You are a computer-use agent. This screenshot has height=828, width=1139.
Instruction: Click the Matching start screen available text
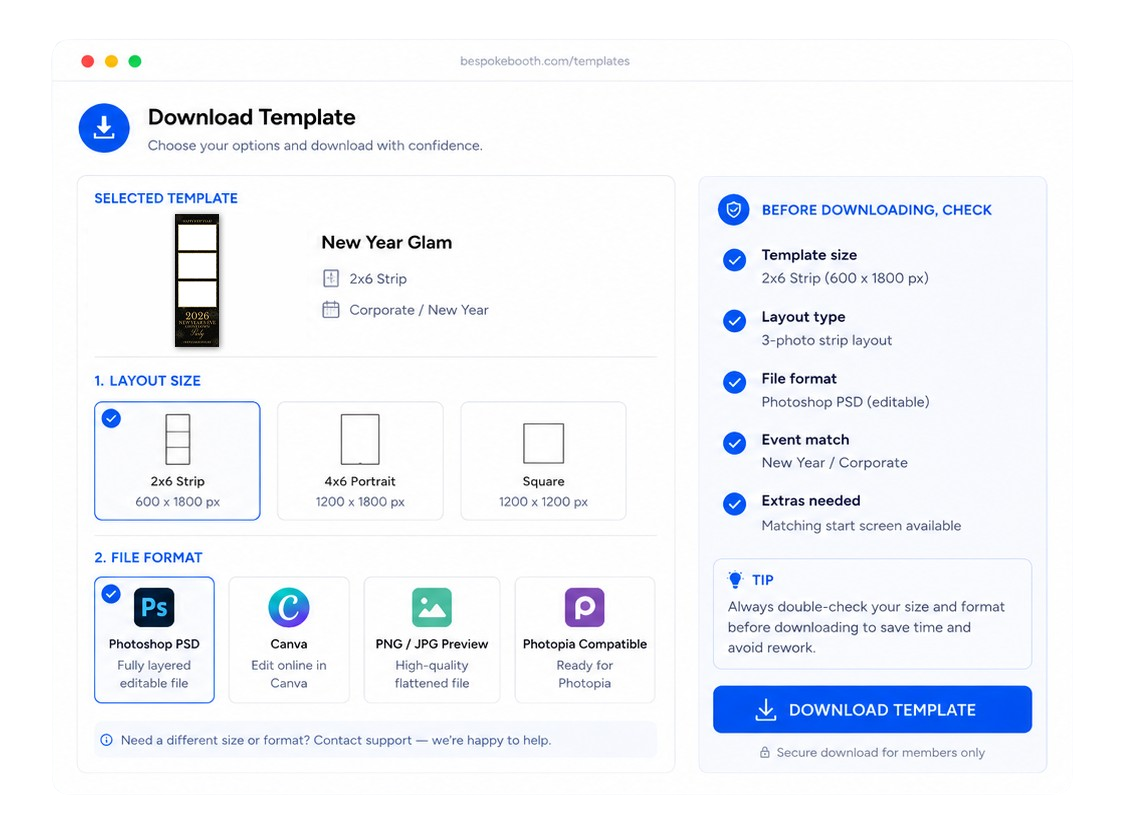(x=862, y=525)
